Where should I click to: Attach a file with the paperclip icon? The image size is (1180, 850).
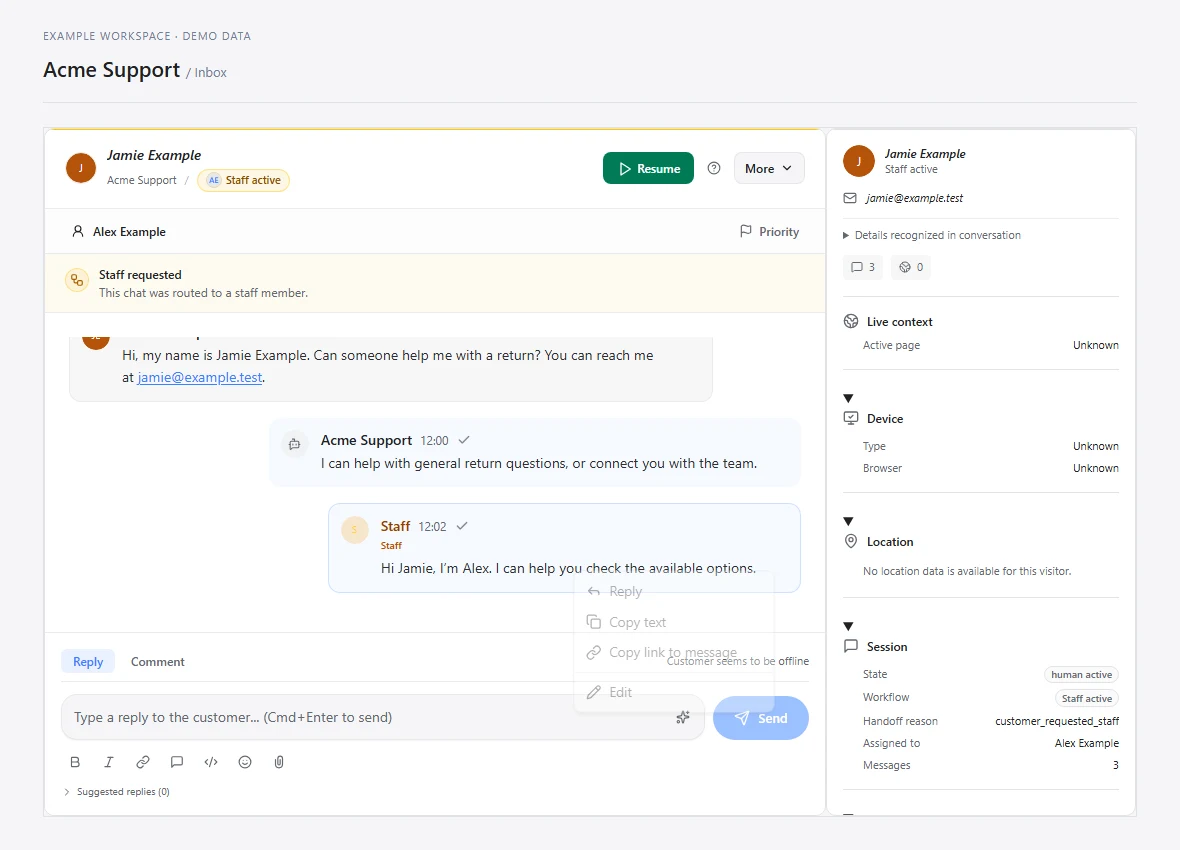click(279, 762)
